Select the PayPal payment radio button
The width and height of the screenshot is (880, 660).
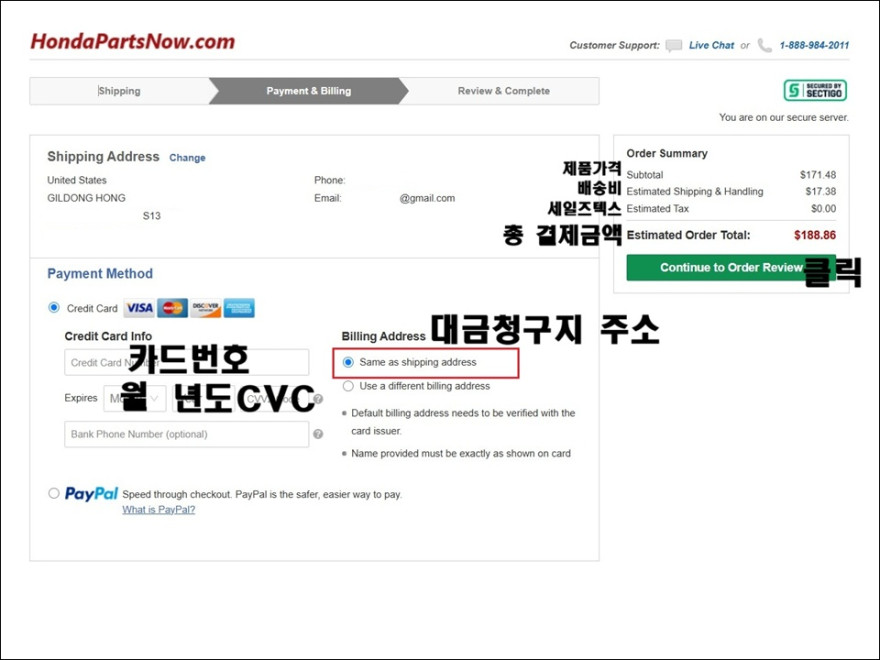54,493
